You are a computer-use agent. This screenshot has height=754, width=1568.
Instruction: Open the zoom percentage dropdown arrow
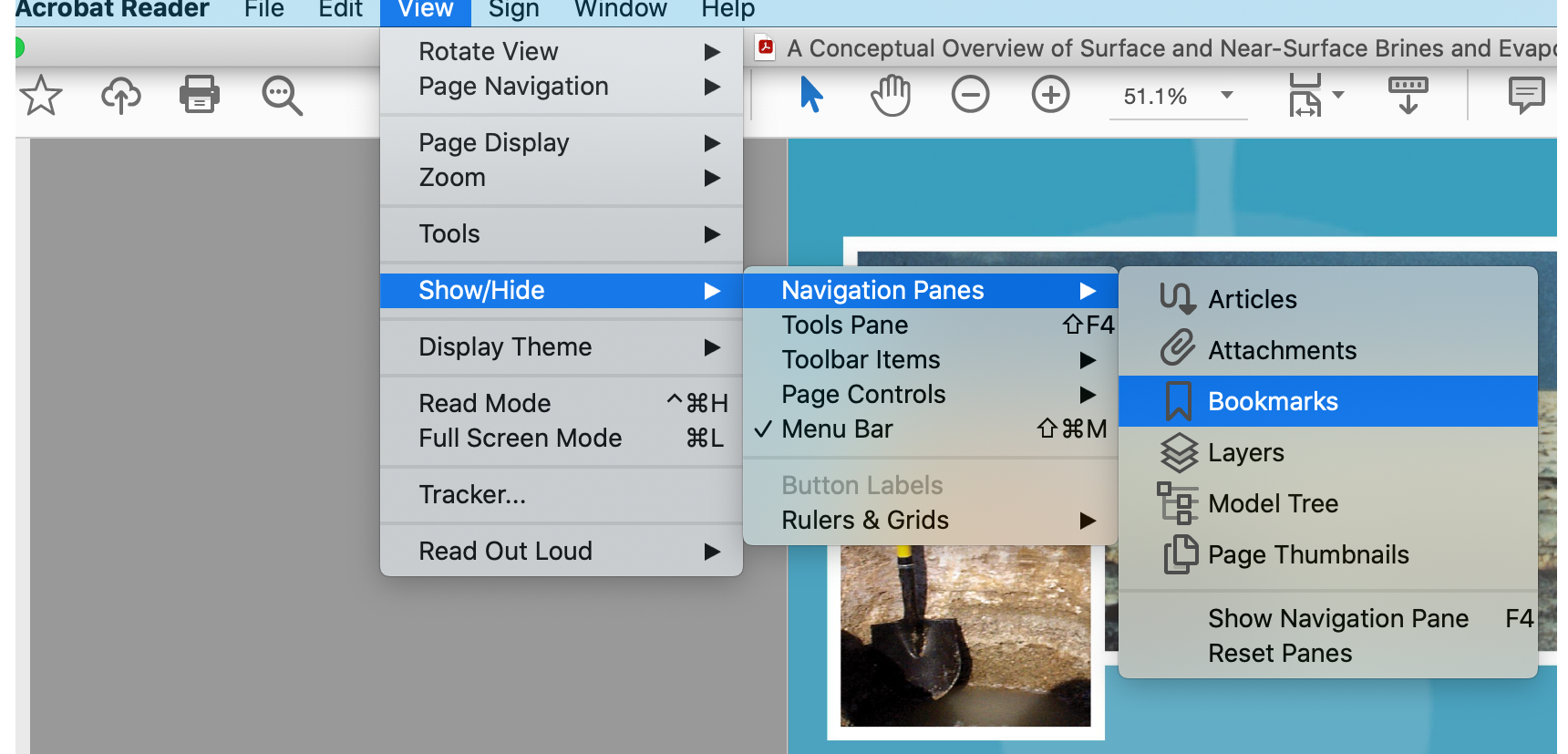click(x=1227, y=95)
